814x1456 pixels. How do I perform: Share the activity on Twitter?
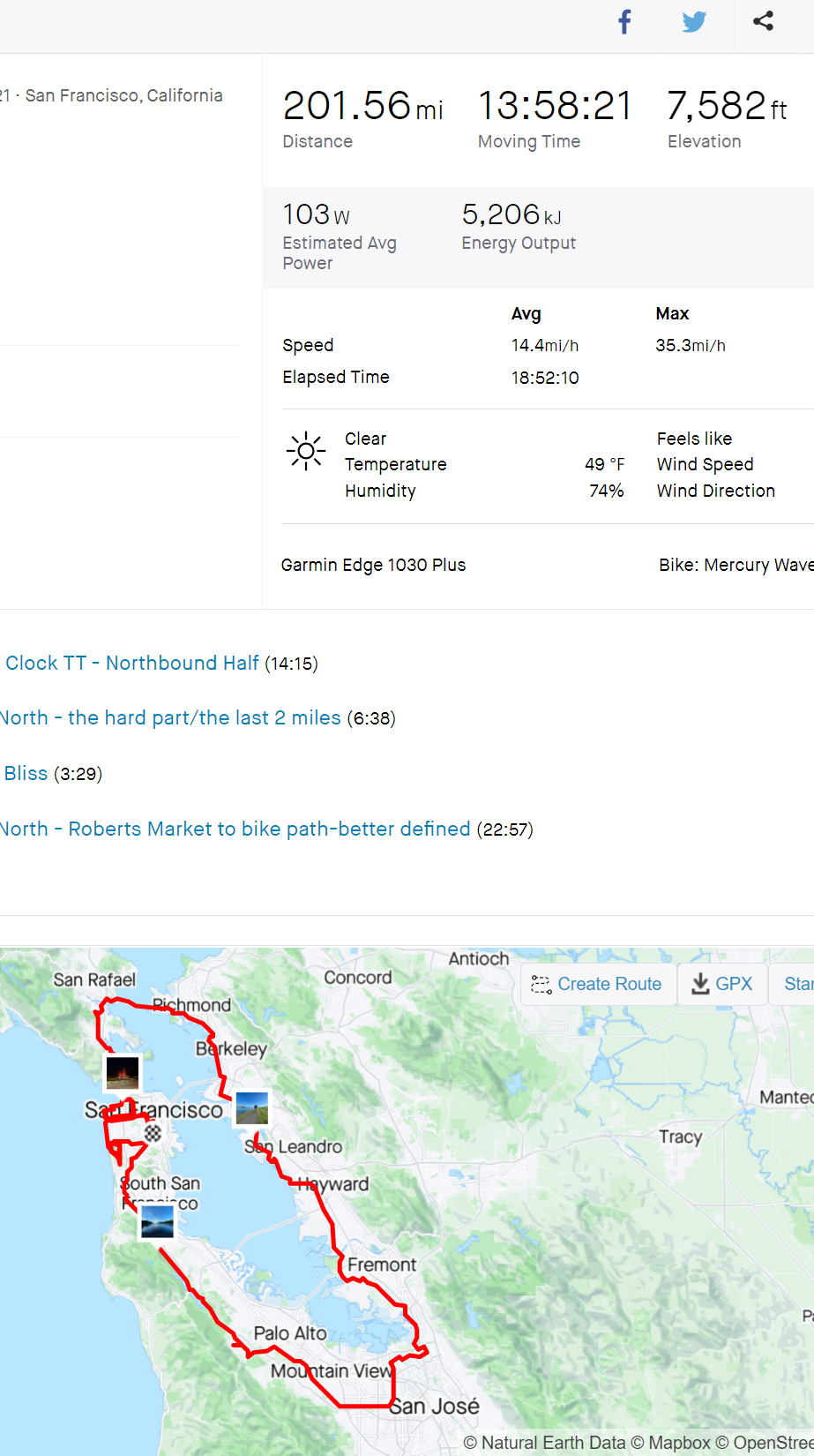pos(695,22)
